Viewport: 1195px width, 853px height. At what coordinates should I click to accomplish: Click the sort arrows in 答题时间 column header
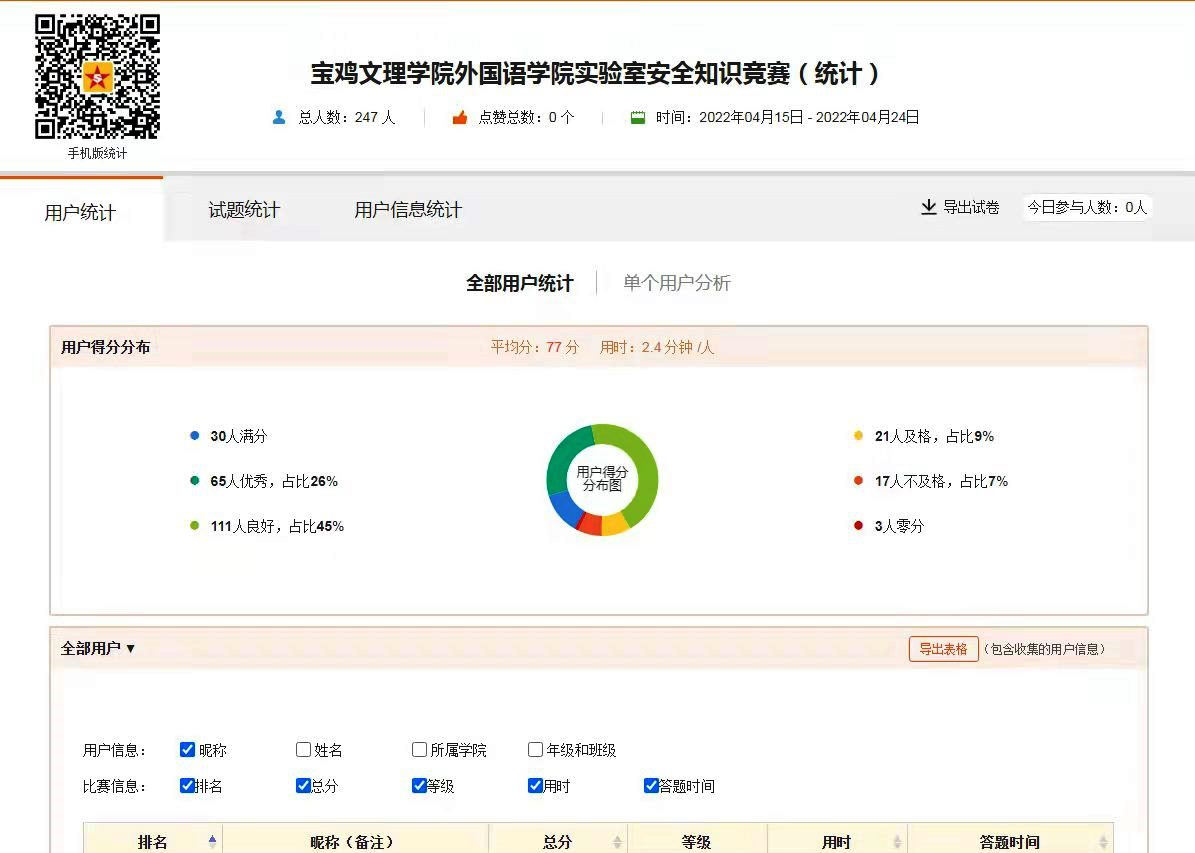1103,842
